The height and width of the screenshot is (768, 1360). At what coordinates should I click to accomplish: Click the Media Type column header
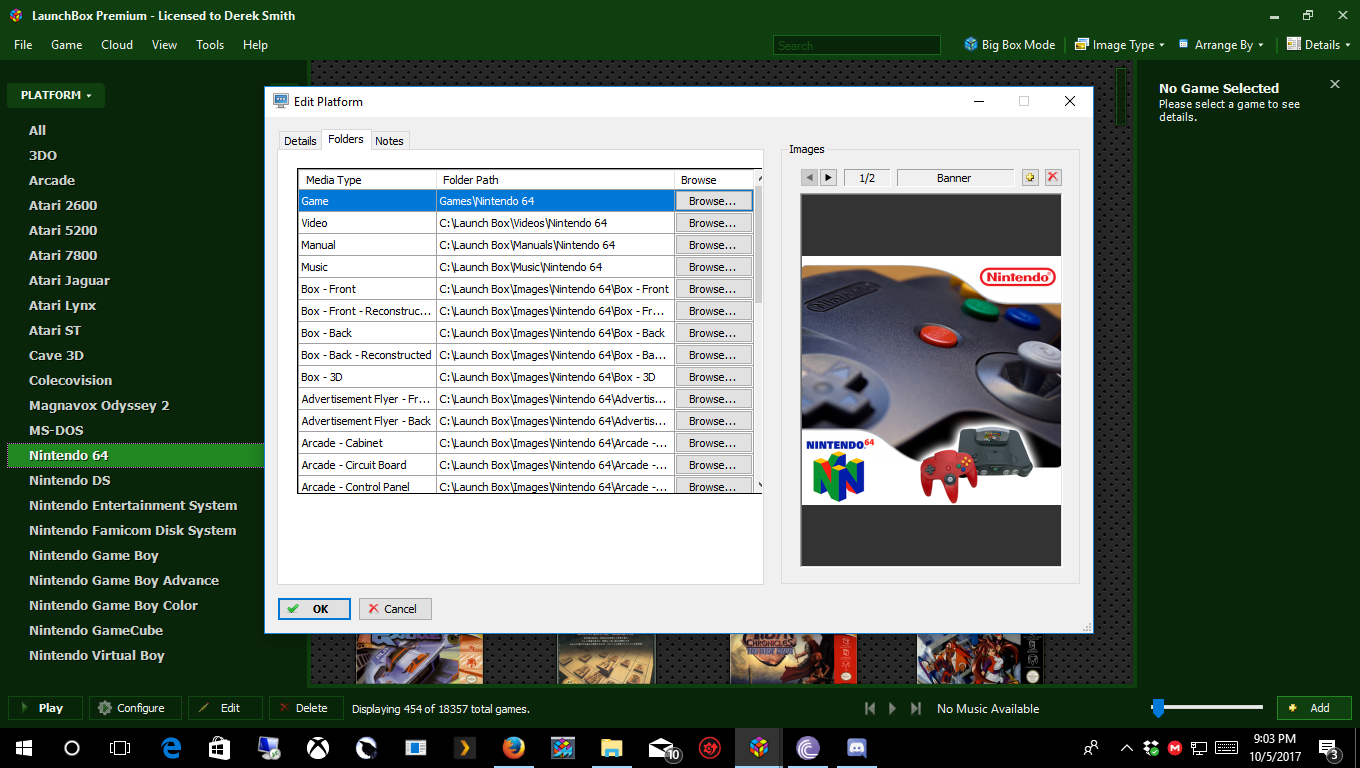pos(368,180)
